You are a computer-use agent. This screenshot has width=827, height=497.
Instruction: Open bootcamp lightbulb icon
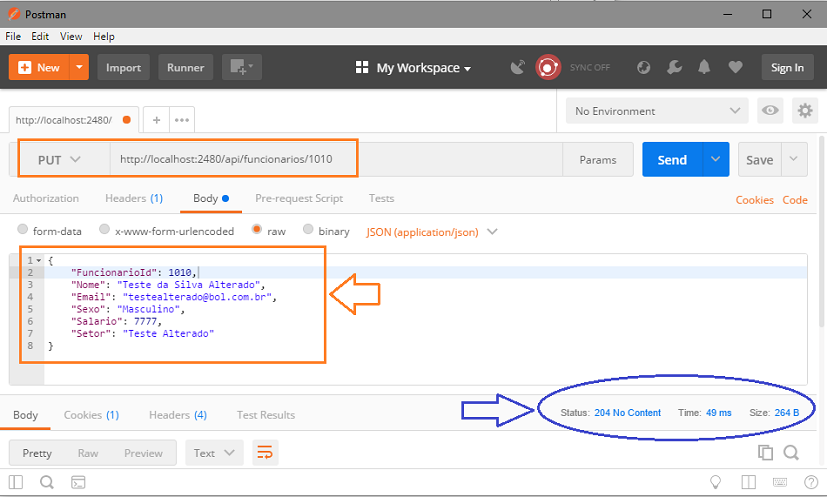[716, 482]
